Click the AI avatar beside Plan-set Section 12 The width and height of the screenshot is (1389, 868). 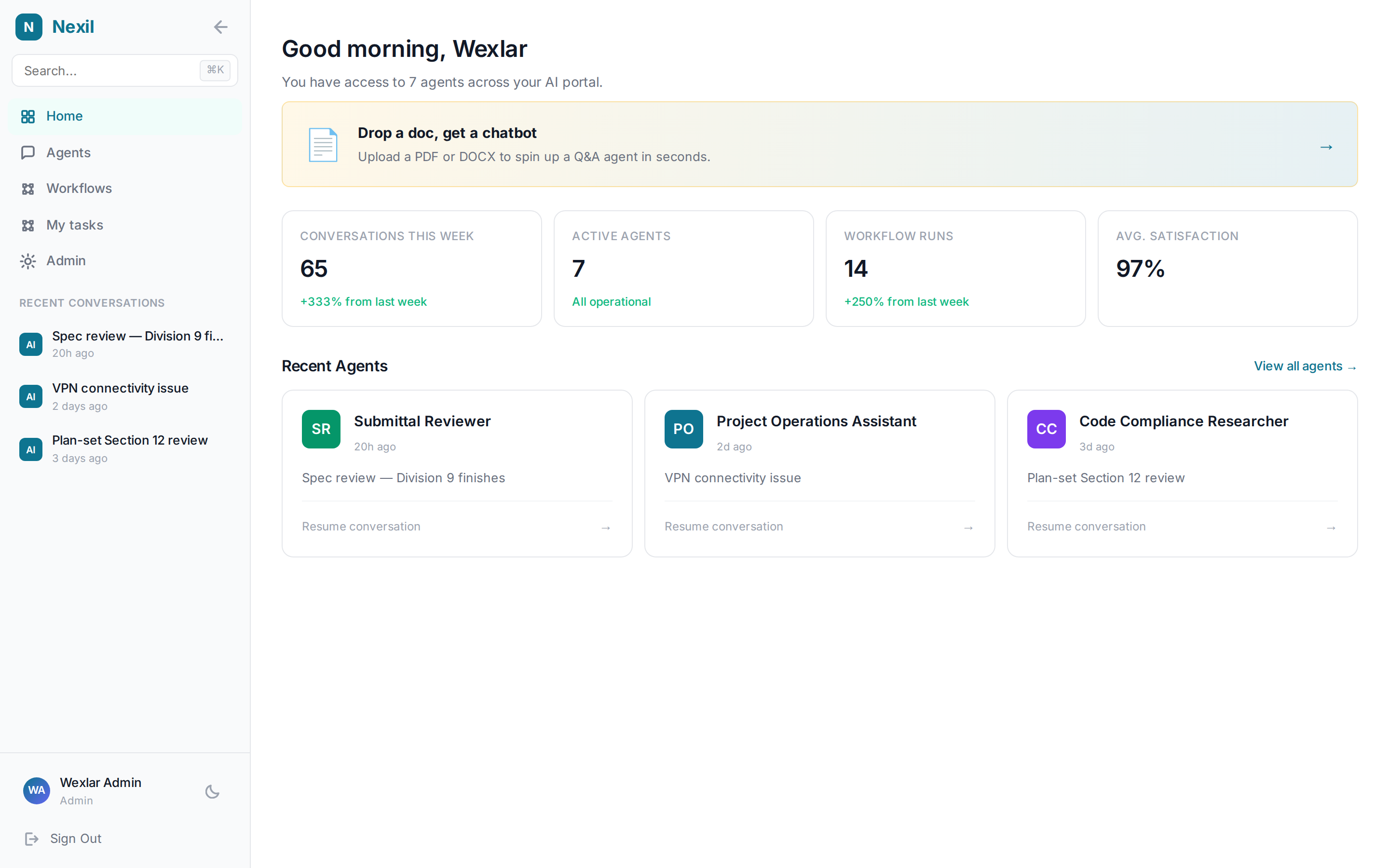click(x=31, y=449)
